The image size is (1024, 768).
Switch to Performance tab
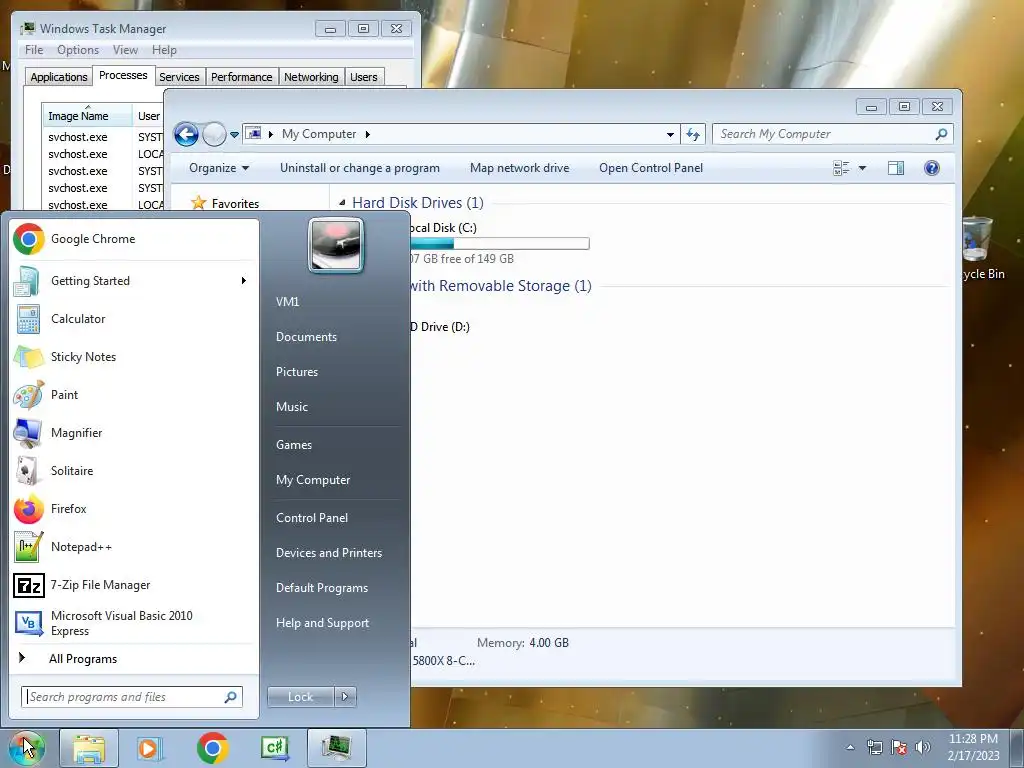point(242,77)
